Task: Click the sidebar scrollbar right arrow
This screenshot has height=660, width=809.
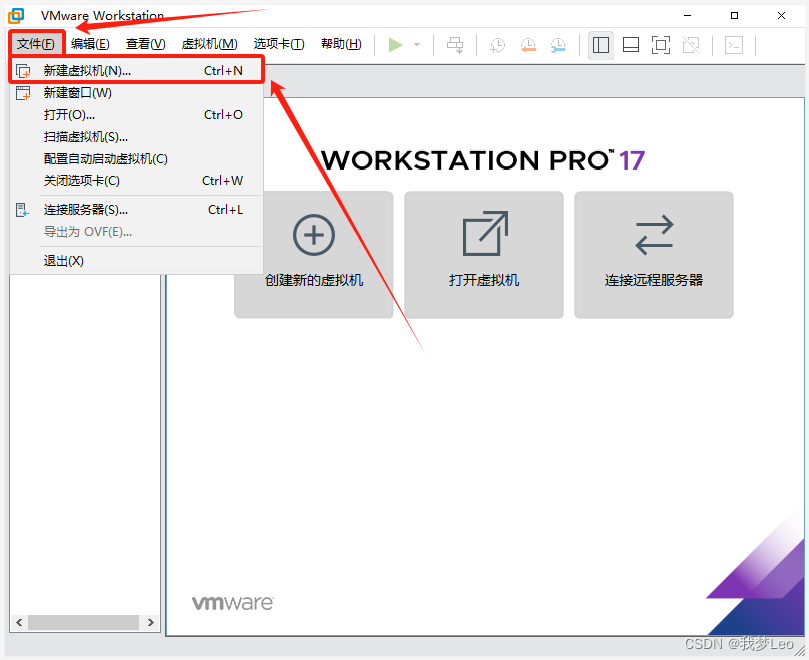Action: (151, 622)
